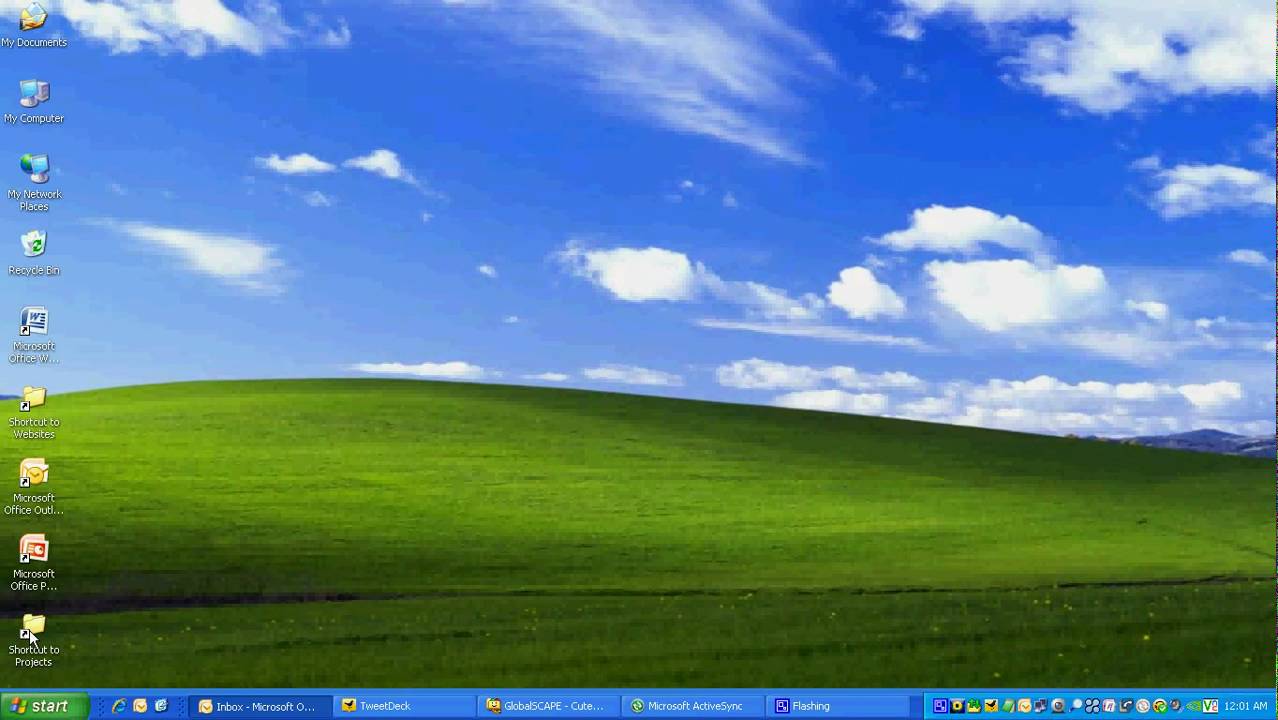1278x720 pixels.
Task: Open the TweetDeck bird icon in the tray
Action: tap(991, 706)
